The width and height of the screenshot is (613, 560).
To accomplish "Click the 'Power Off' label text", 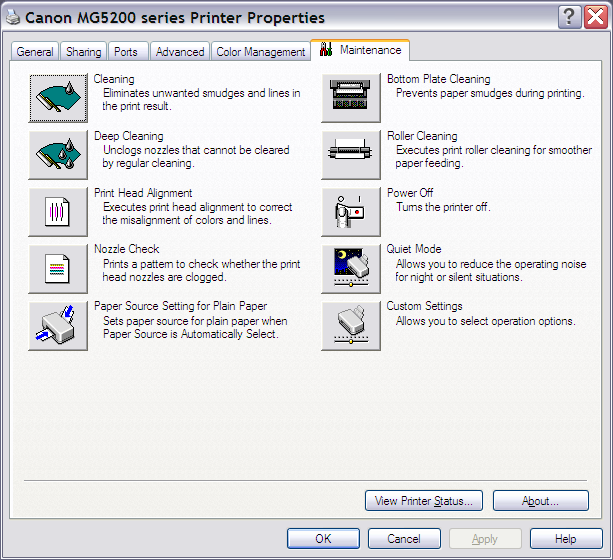I will pyautogui.click(x=410, y=193).
